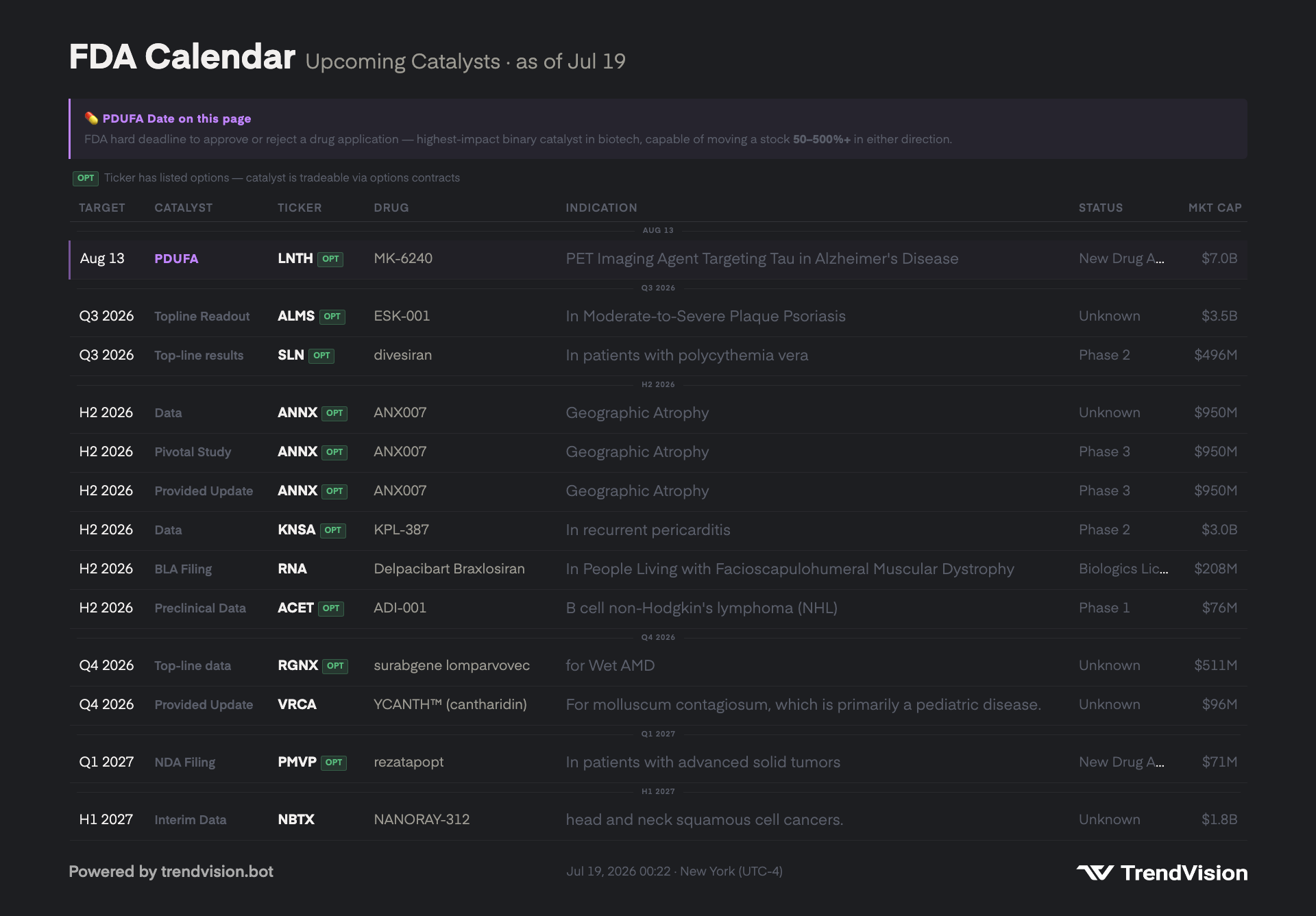Click the DRUG column header
1316x916 pixels.
391,208
